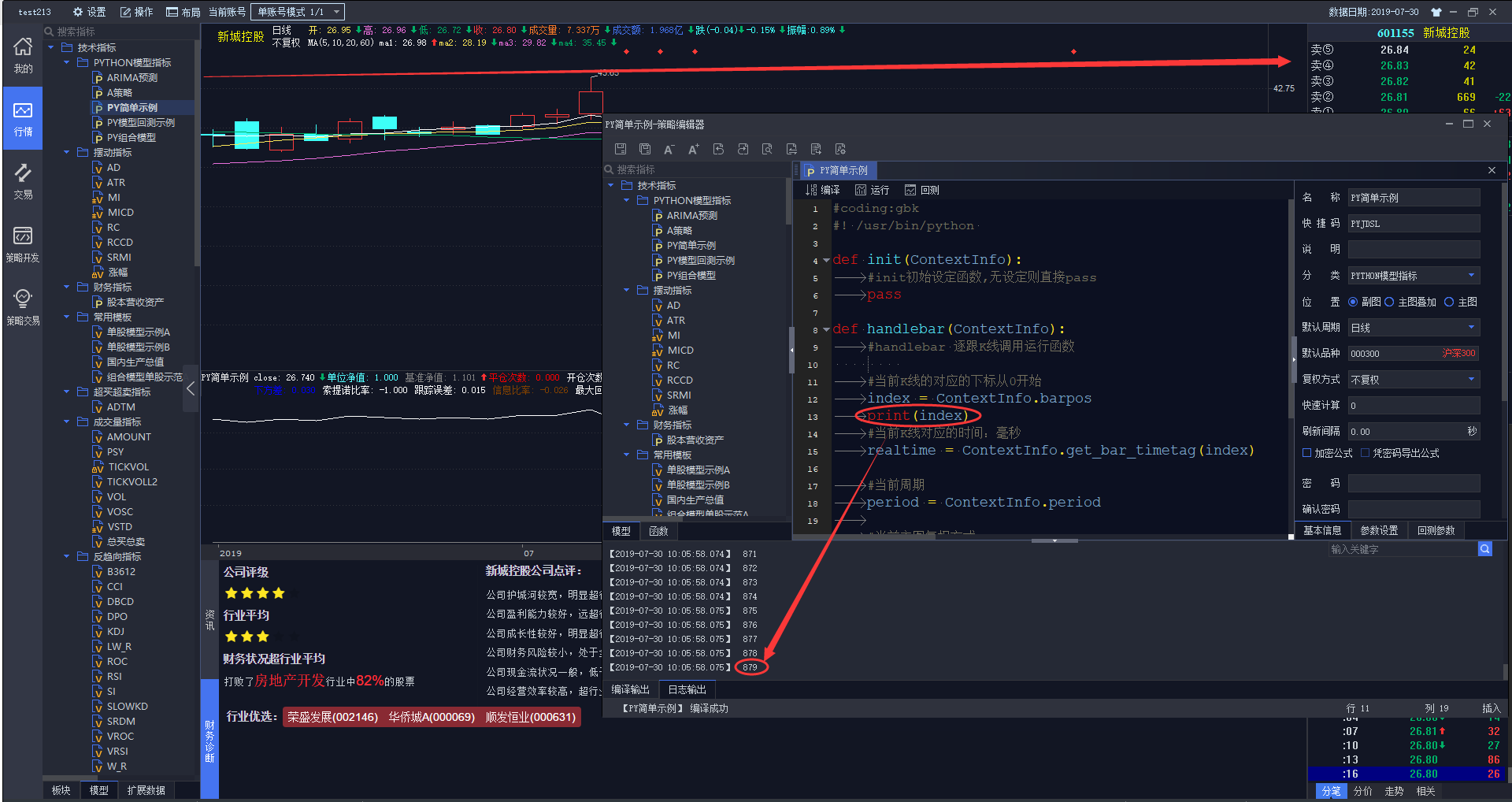This screenshot has width=1512, height=802.
Task: Click the 运行 run button
Action: pos(872,190)
